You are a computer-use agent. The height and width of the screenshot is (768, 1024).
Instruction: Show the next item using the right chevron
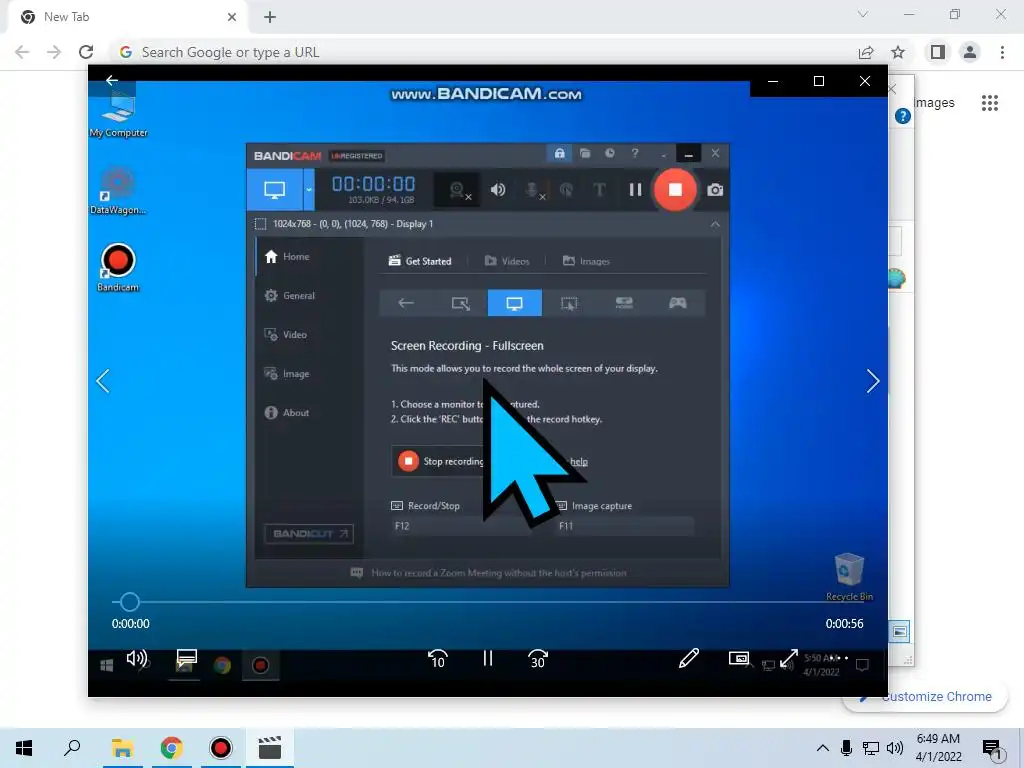point(872,381)
